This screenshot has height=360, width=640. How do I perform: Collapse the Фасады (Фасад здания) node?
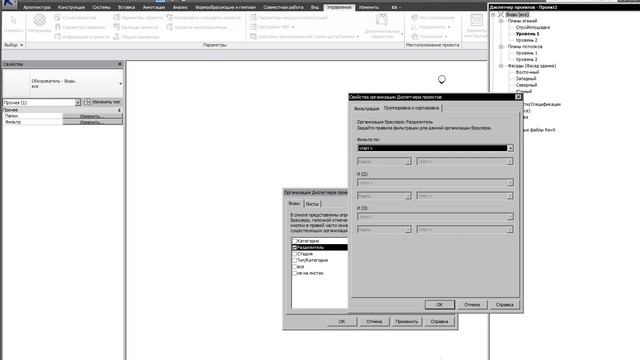coord(501,66)
